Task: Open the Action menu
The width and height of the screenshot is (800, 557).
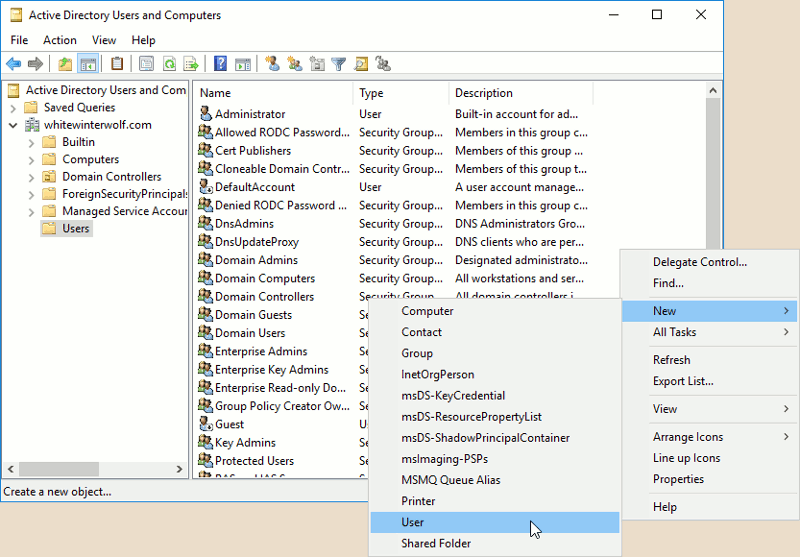Action: click(x=60, y=40)
